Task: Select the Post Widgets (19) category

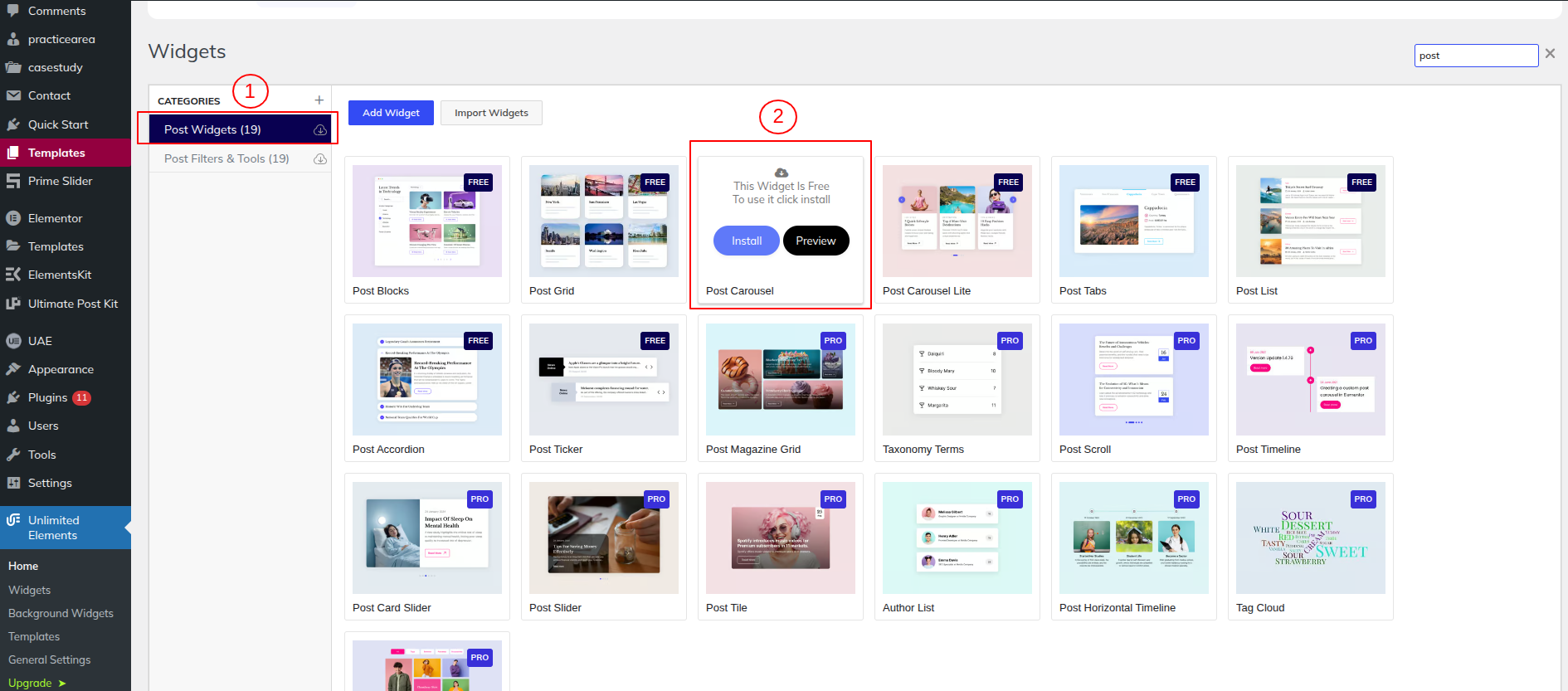Action: click(x=240, y=129)
